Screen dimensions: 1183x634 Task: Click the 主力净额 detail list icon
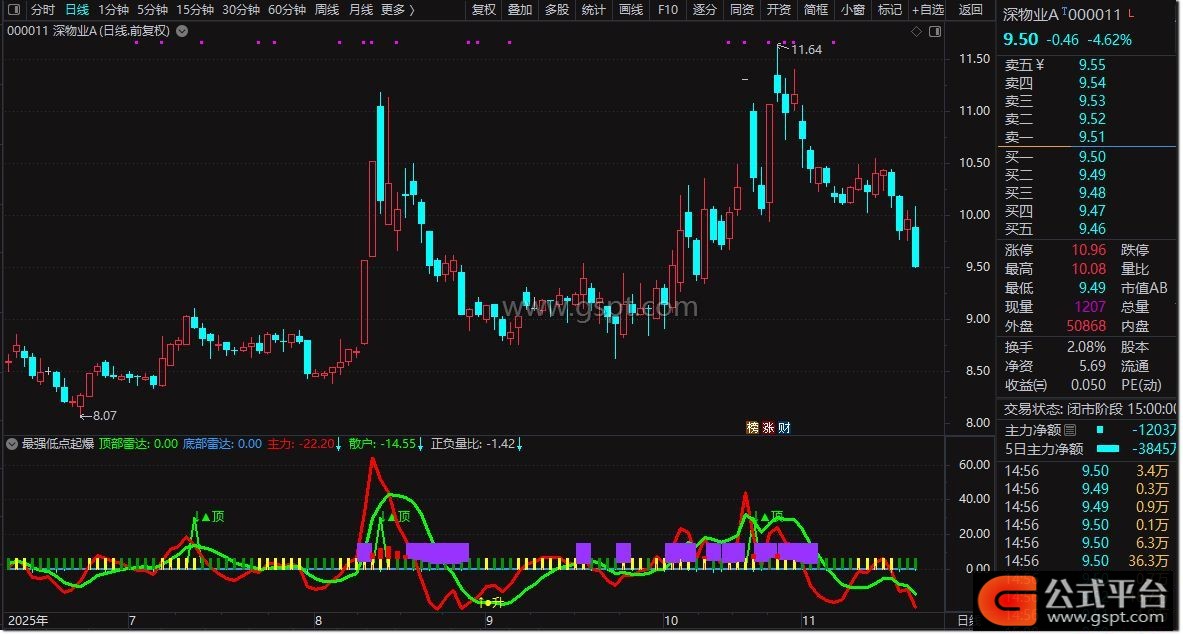pos(1070,430)
